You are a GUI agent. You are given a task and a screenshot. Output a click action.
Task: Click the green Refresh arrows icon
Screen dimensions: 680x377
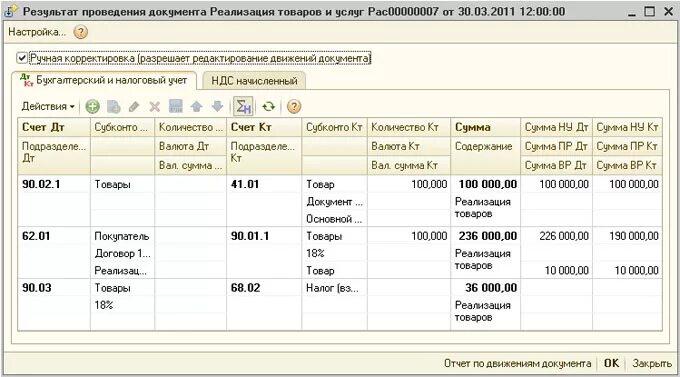tap(269, 106)
